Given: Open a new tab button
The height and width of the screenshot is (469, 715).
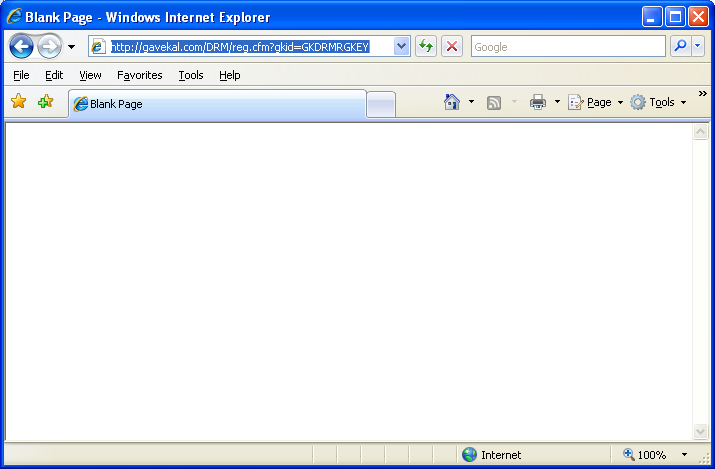Looking at the screenshot, I should coord(381,104).
